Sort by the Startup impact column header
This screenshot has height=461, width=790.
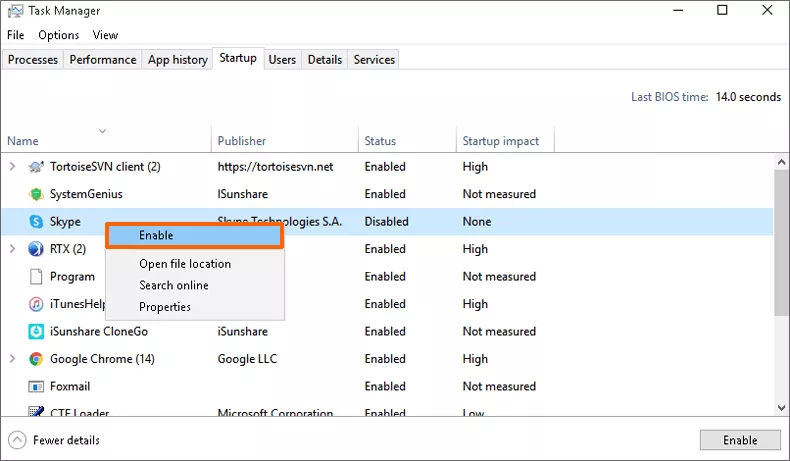501,141
